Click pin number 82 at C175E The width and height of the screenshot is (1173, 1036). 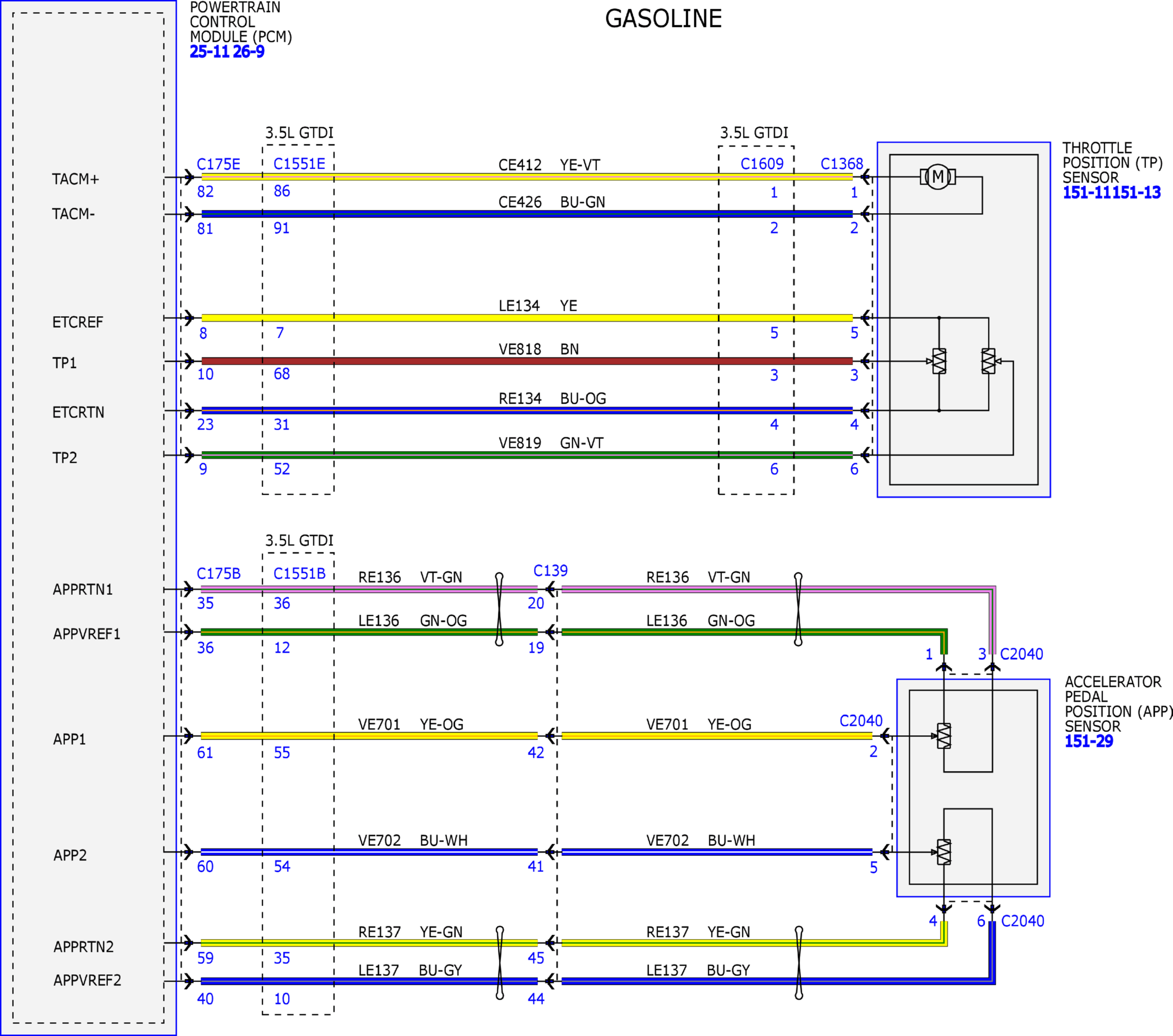tap(205, 191)
